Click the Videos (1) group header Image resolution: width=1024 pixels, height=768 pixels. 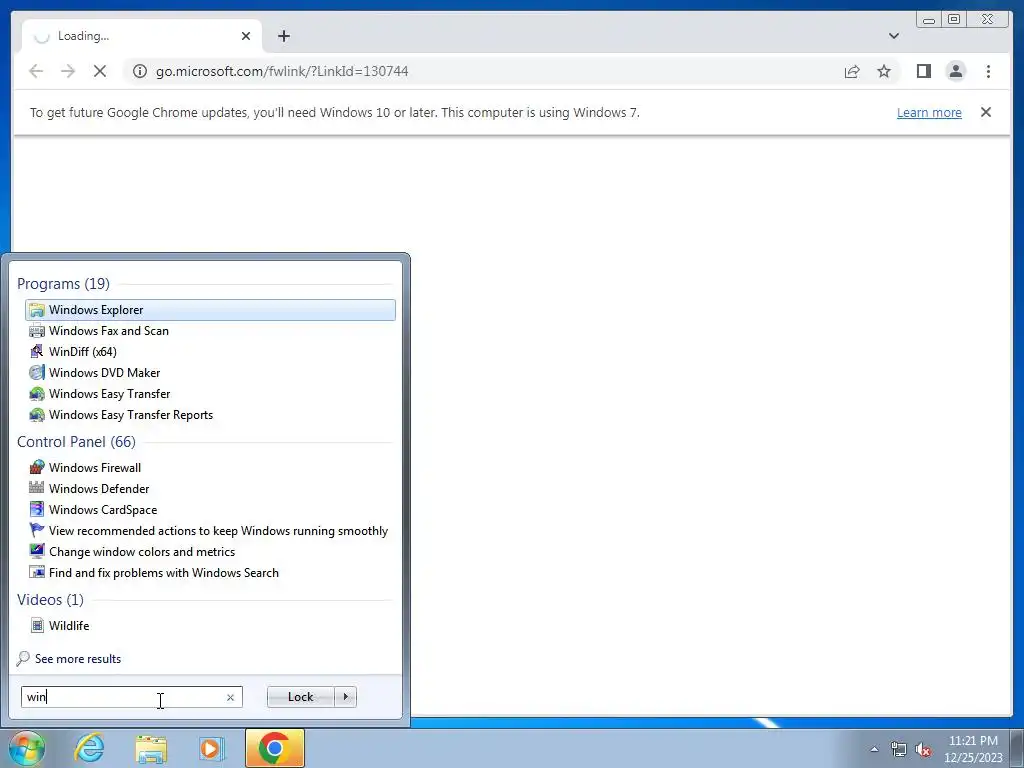click(50, 600)
